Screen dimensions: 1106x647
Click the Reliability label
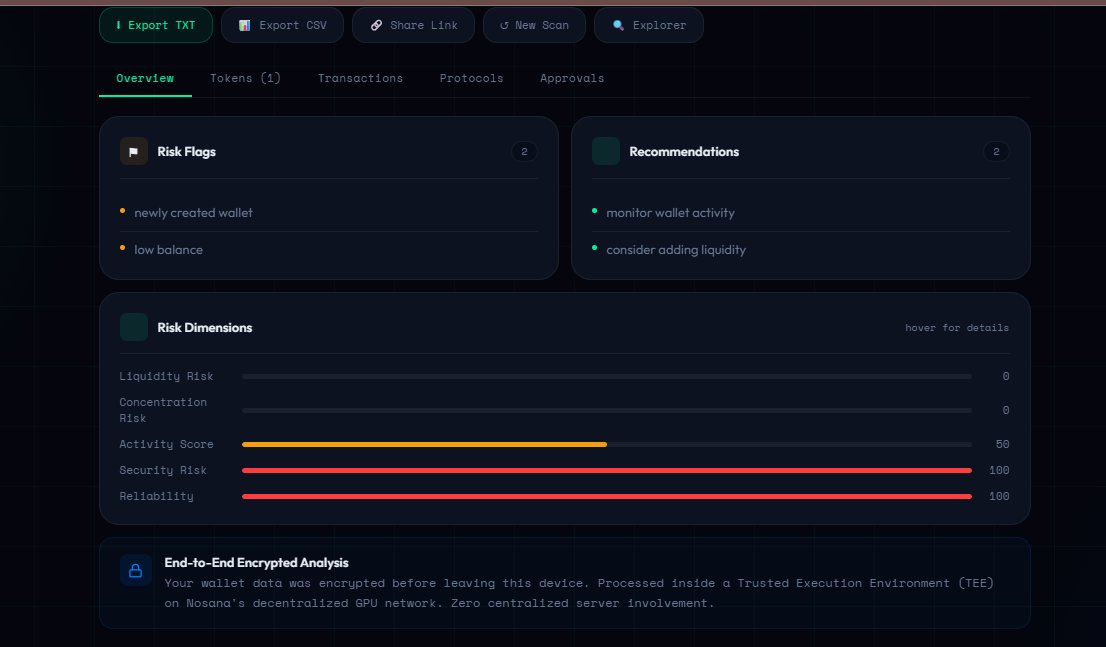coord(157,497)
